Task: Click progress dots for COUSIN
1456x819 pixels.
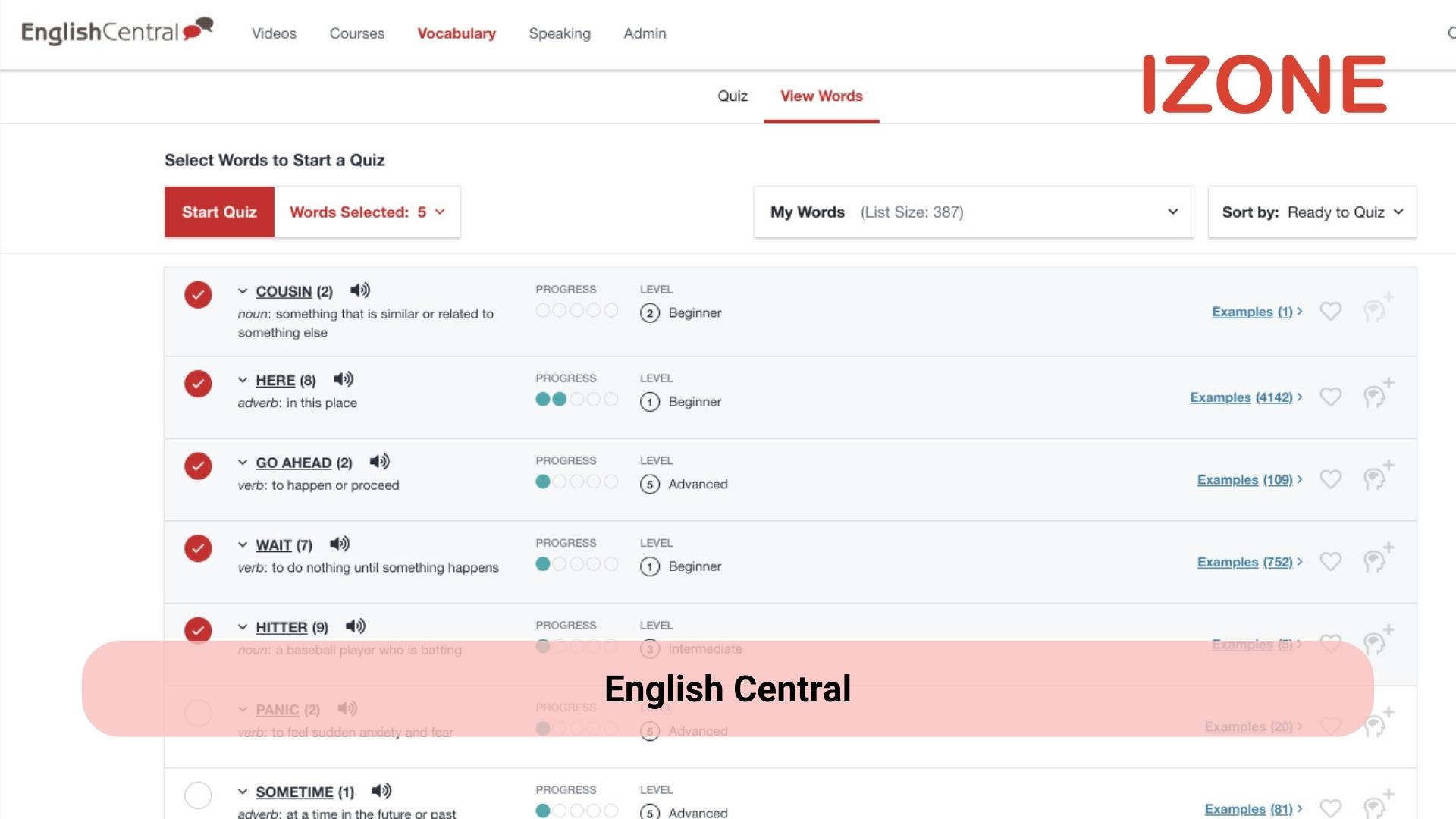Action: coord(576,310)
